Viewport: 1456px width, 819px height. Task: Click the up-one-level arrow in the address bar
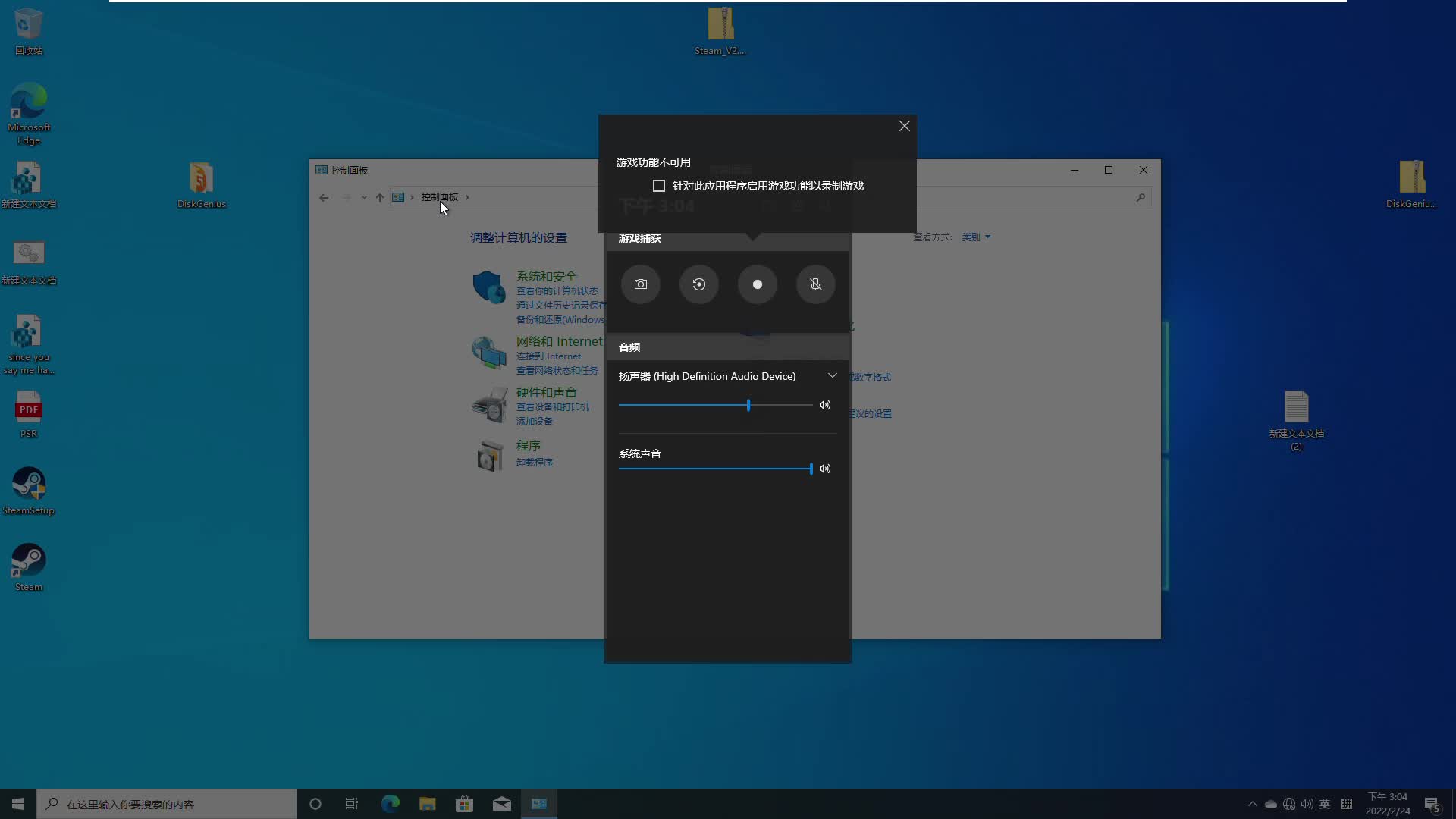tap(380, 197)
